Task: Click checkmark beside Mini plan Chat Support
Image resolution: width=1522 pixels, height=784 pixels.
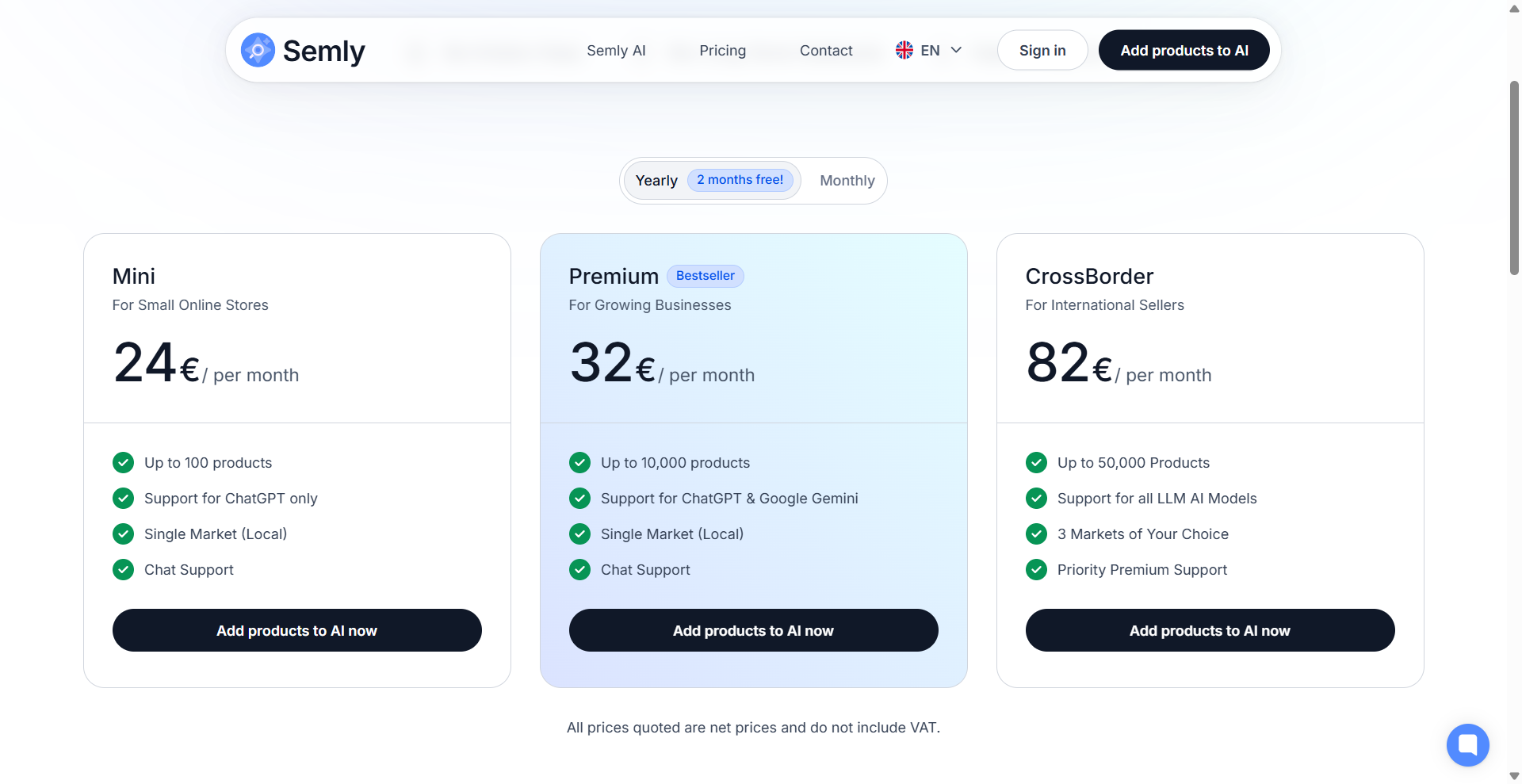Action: [x=124, y=569]
